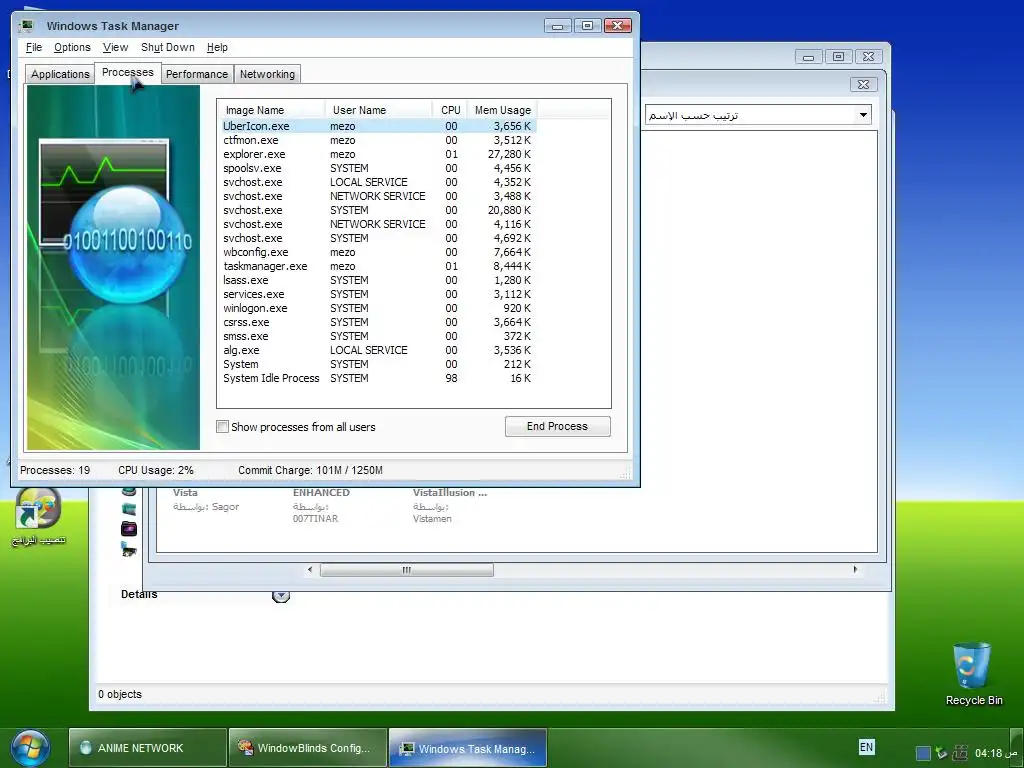Open the Options menu
Screen dimensions: 1024x768
72,47
